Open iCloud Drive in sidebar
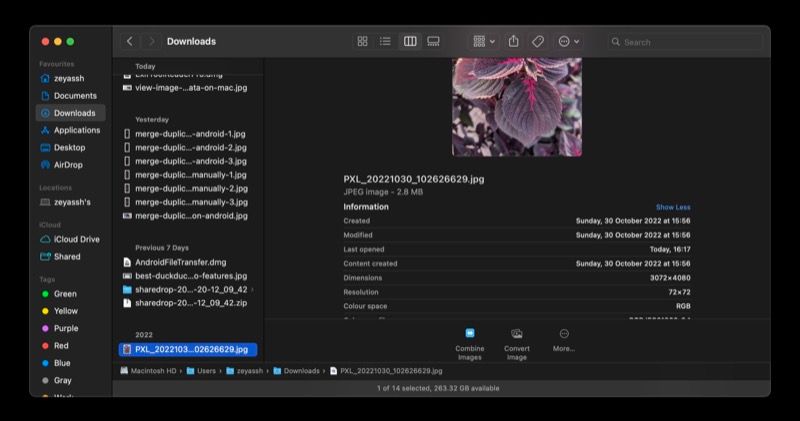Screen dimensions: 800x421 [x=76, y=239]
